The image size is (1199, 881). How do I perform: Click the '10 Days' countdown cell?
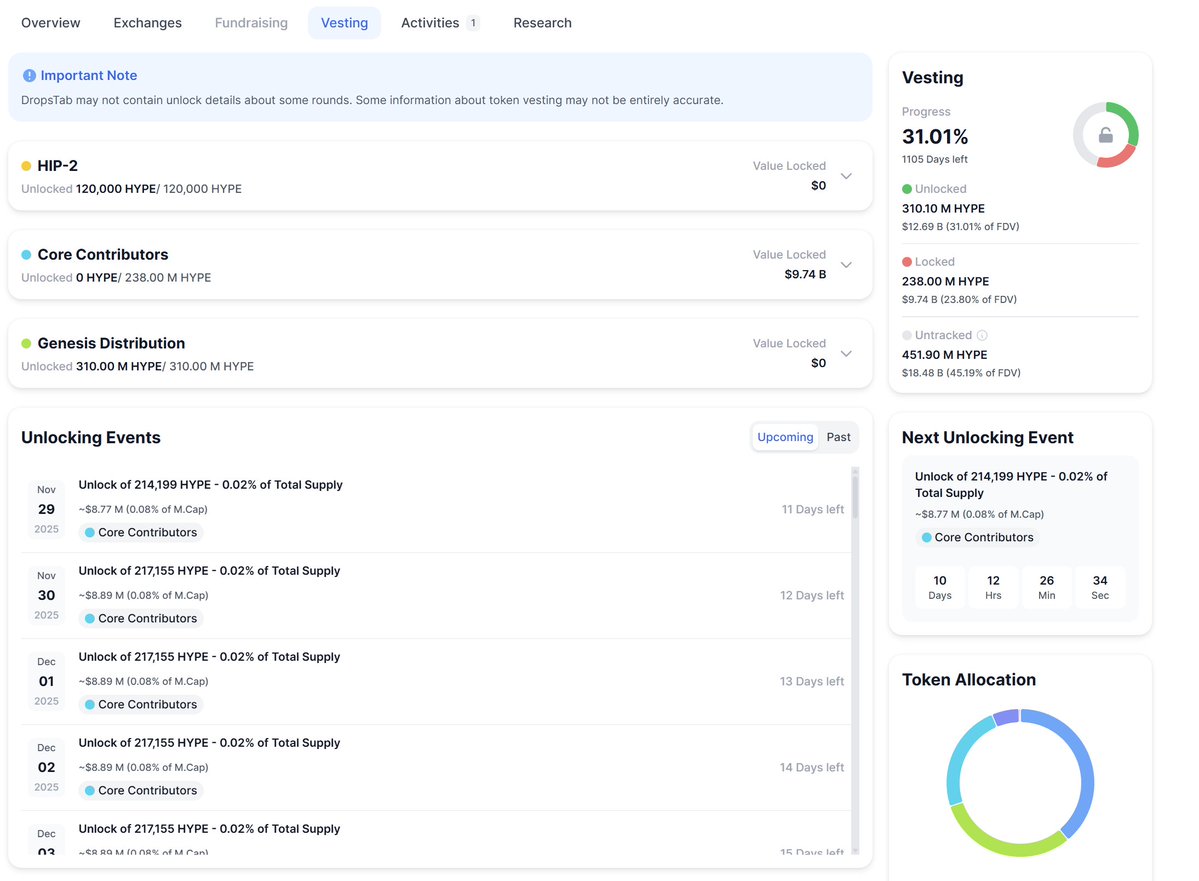point(940,587)
